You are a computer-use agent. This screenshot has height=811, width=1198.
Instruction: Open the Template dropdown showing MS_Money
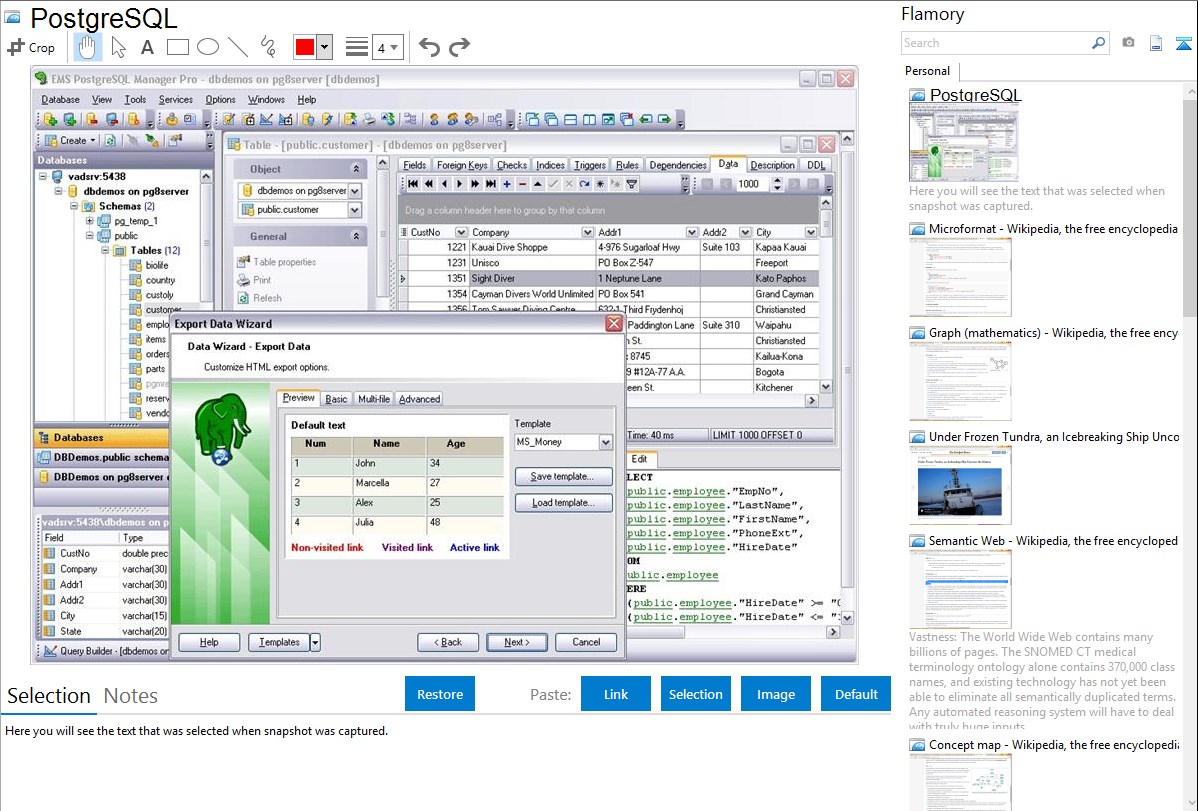[564, 442]
